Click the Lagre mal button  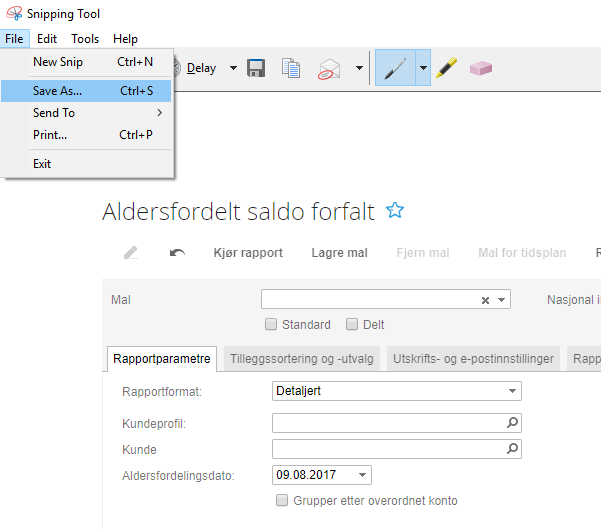340,253
